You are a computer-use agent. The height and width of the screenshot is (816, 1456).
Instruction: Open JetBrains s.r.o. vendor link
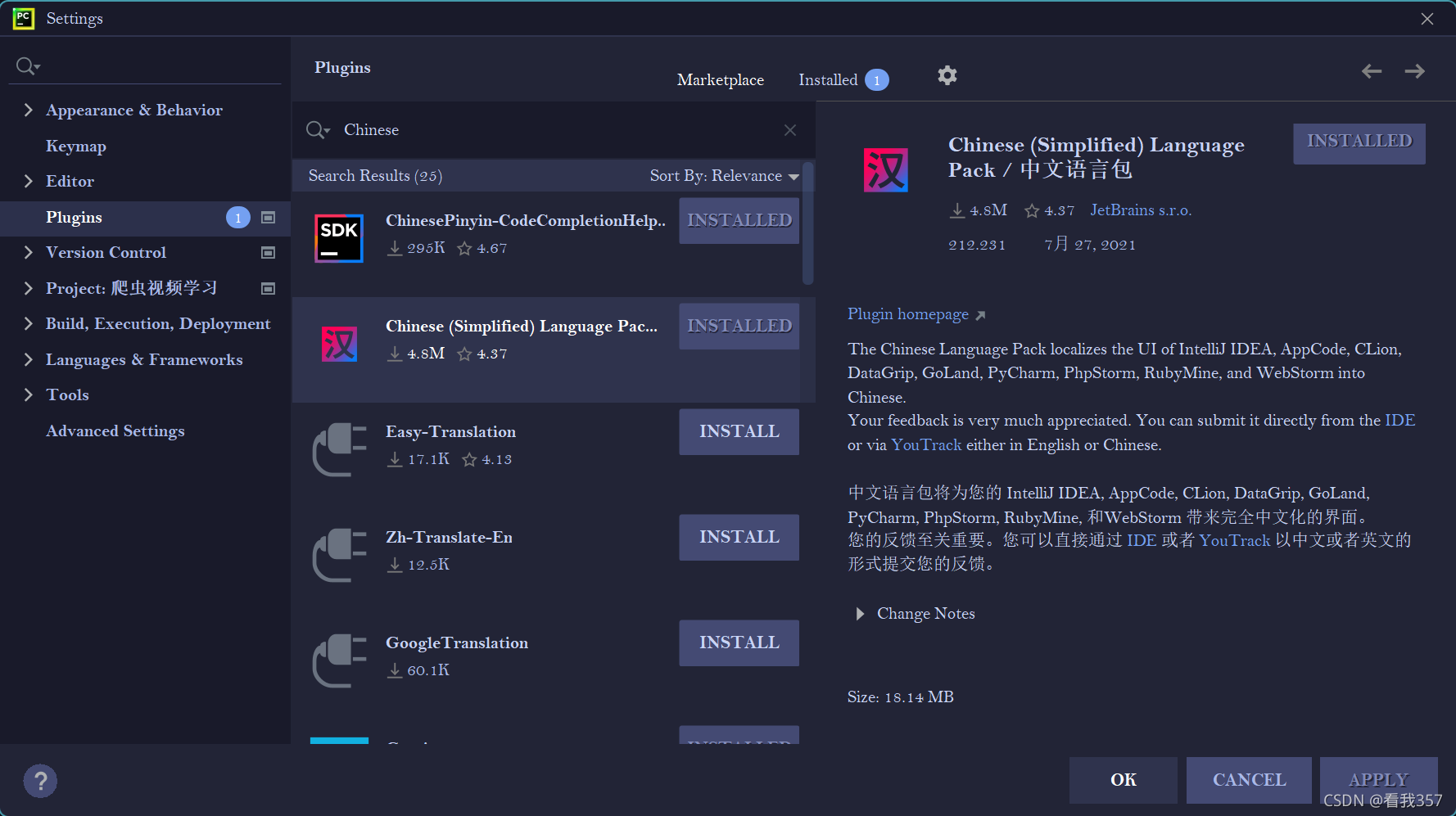pyautogui.click(x=1141, y=210)
